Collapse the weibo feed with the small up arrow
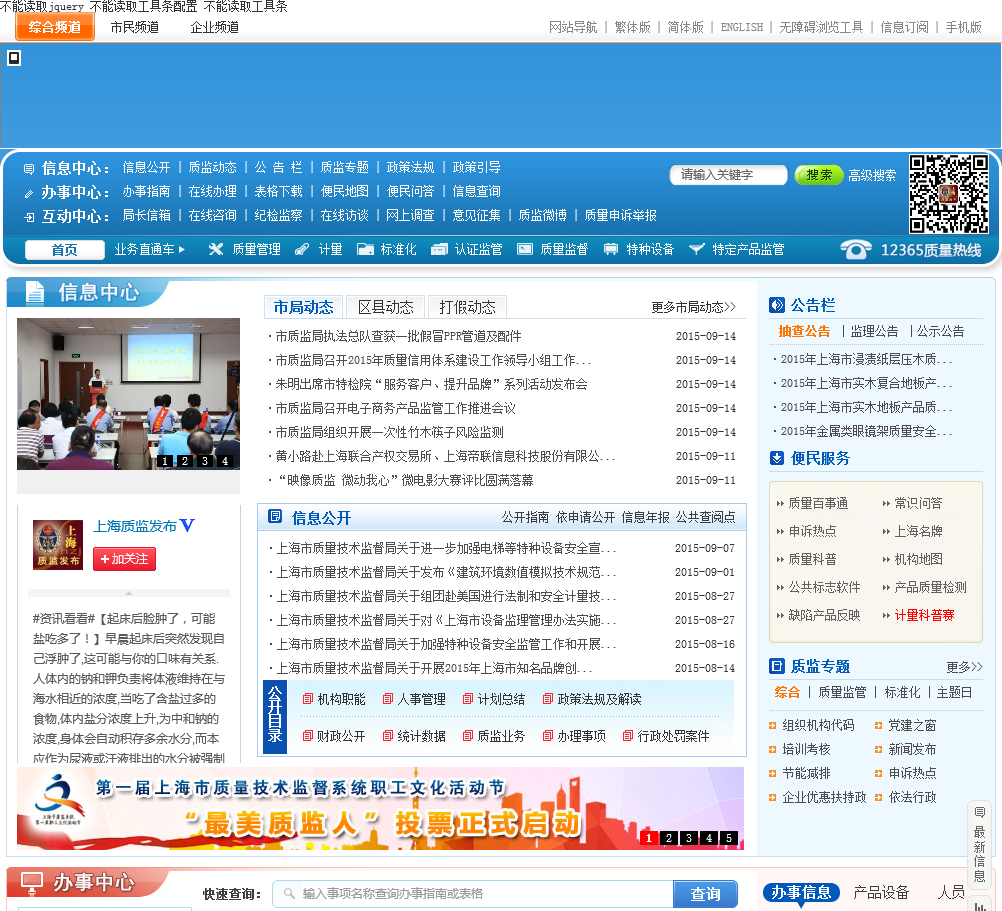Viewport: 1002px width, 911px height. (x=128, y=593)
